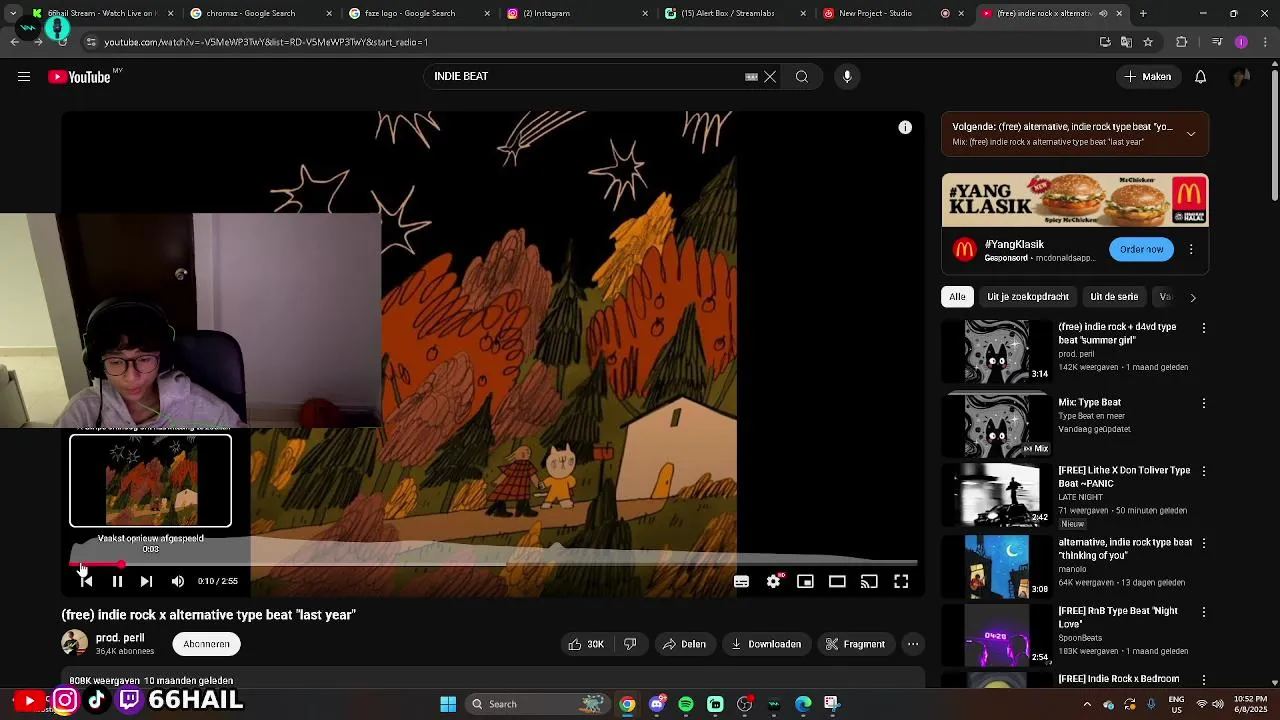Open the notifications bell
This screenshot has height=720, width=1280.
coord(1200,77)
